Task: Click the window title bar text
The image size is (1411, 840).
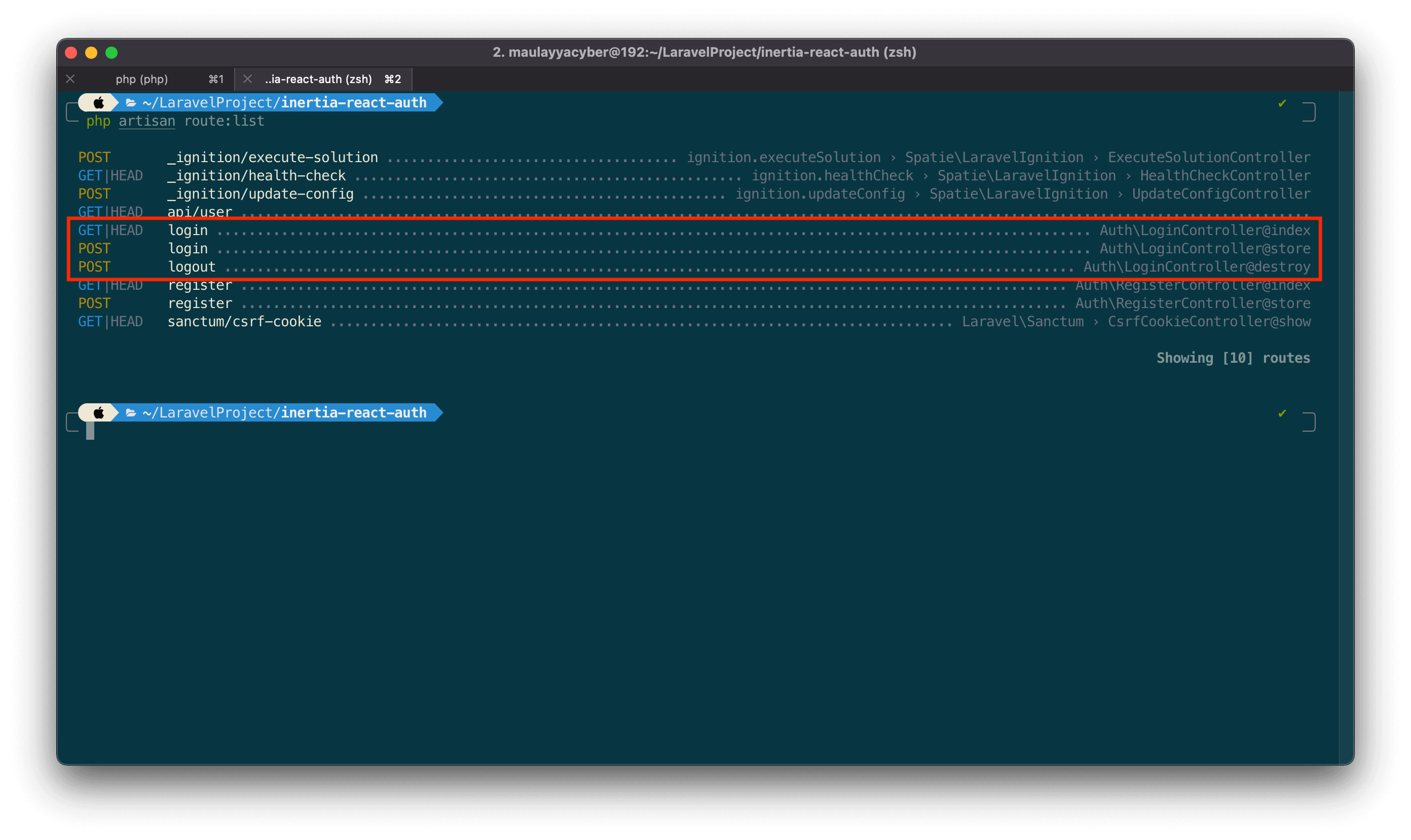Action: [704, 52]
